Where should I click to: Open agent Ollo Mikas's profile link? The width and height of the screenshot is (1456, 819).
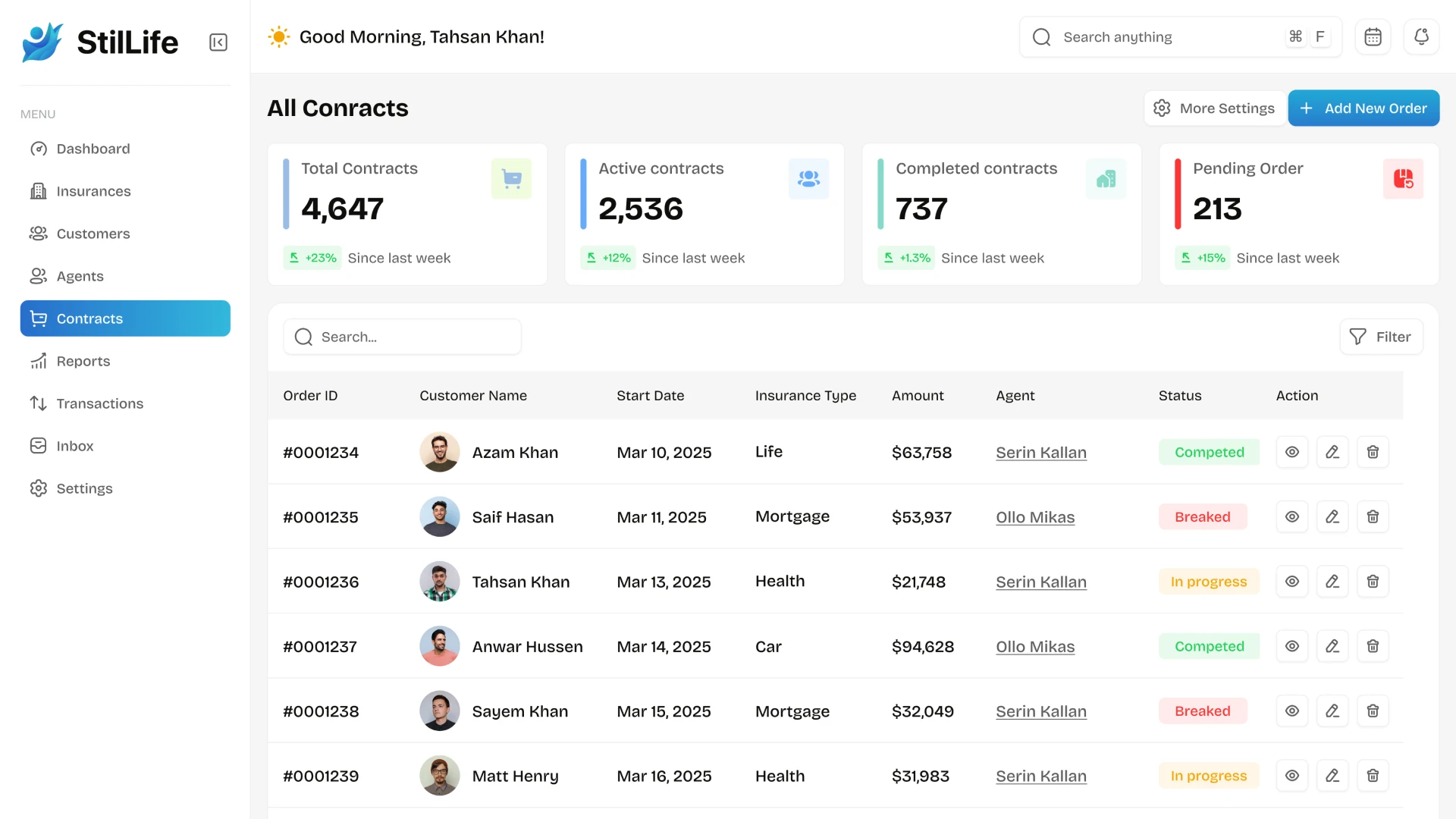(x=1035, y=516)
